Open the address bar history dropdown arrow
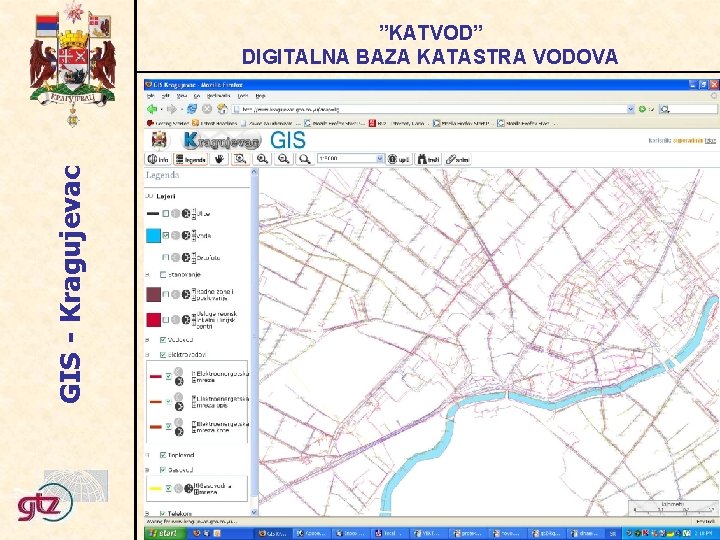This screenshot has height=540, width=720. tap(630, 109)
